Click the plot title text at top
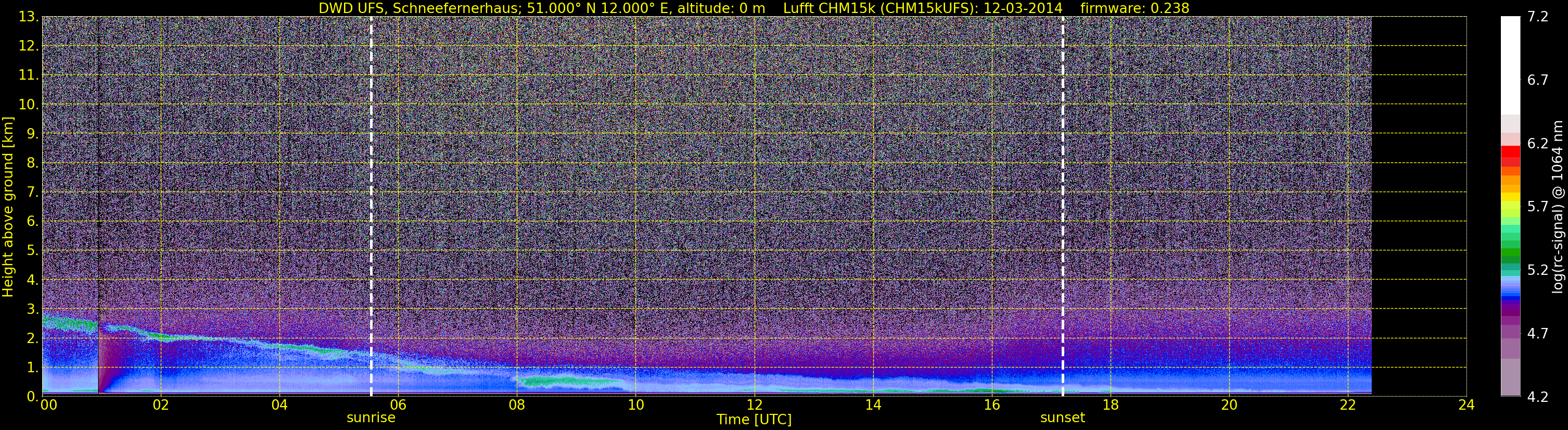The image size is (1568, 430). click(x=754, y=8)
